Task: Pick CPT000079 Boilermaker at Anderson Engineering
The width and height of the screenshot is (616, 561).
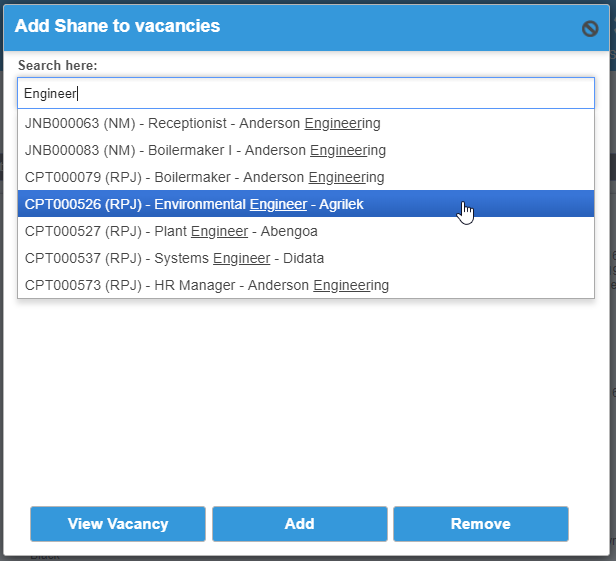Action: coord(306,178)
